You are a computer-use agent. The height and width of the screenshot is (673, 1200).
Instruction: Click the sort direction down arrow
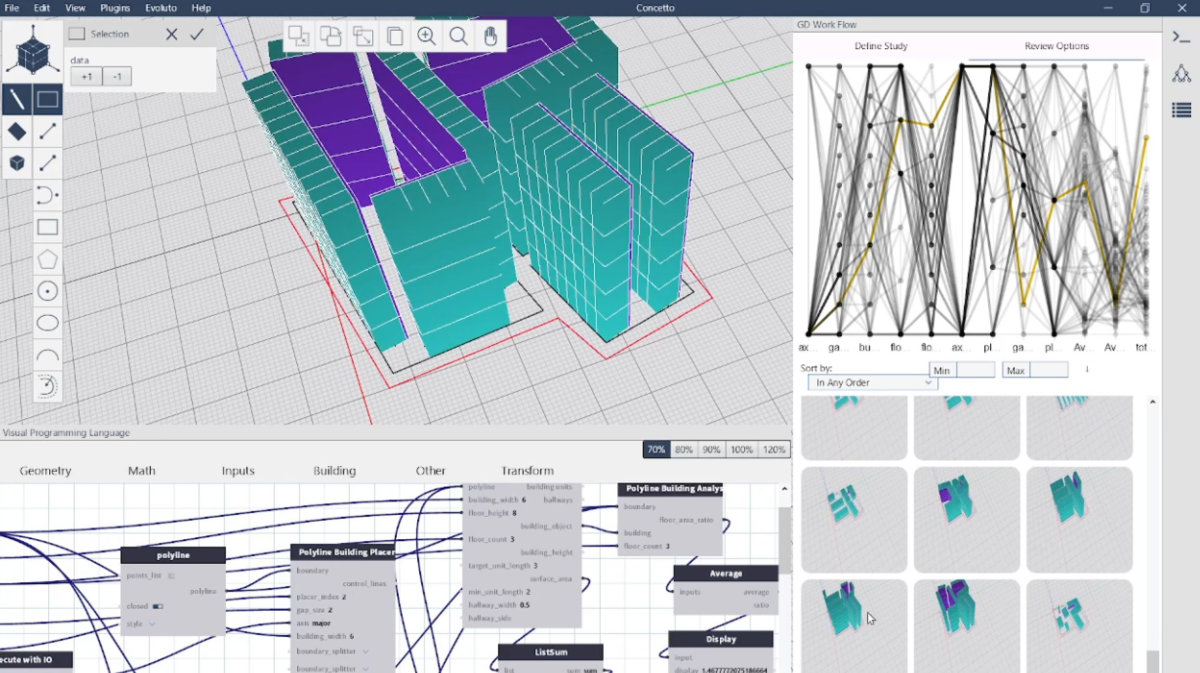pyautogui.click(x=1087, y=370)
